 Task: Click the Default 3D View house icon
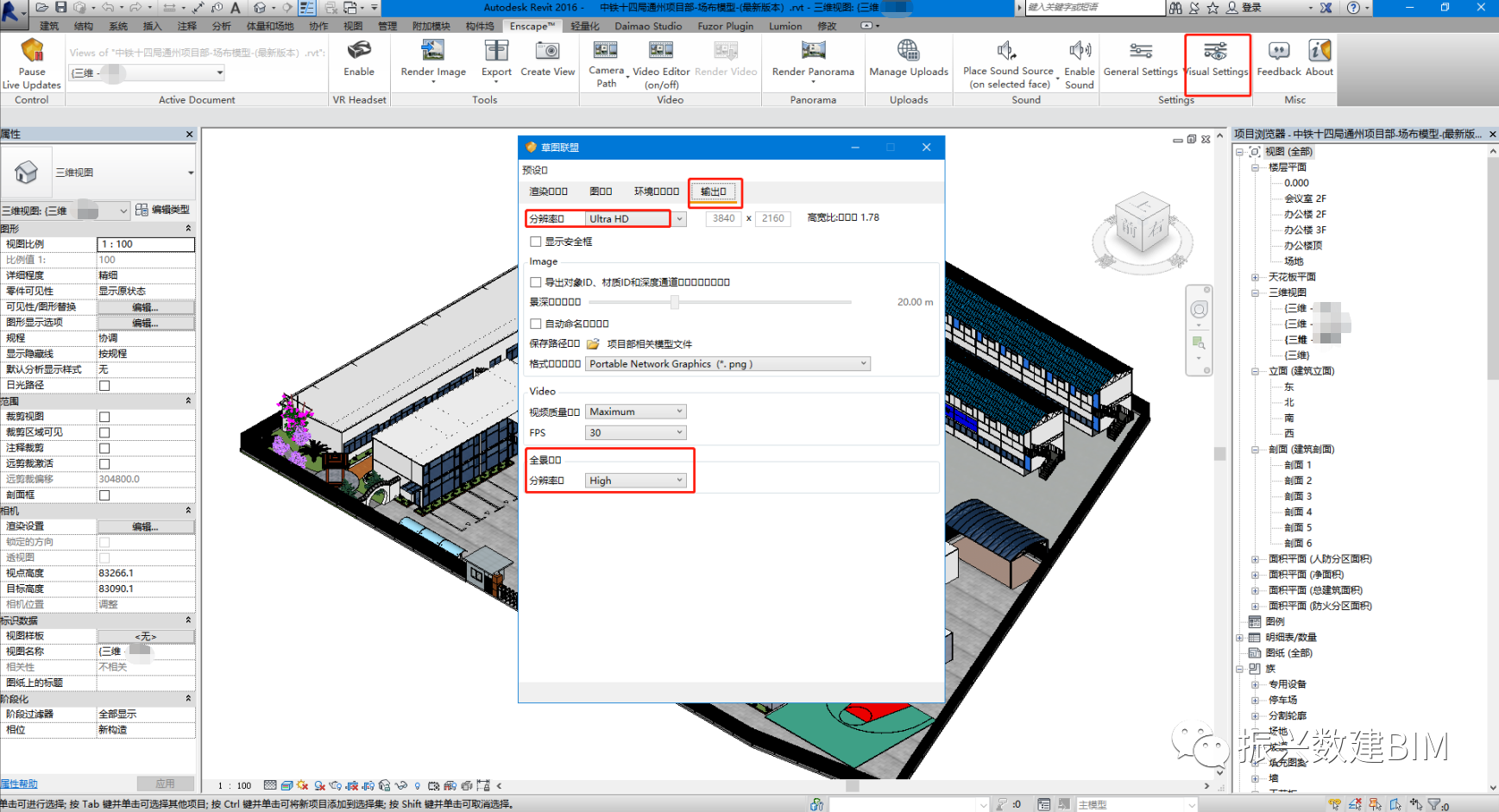pyautogui.click(x=260, y=8)
